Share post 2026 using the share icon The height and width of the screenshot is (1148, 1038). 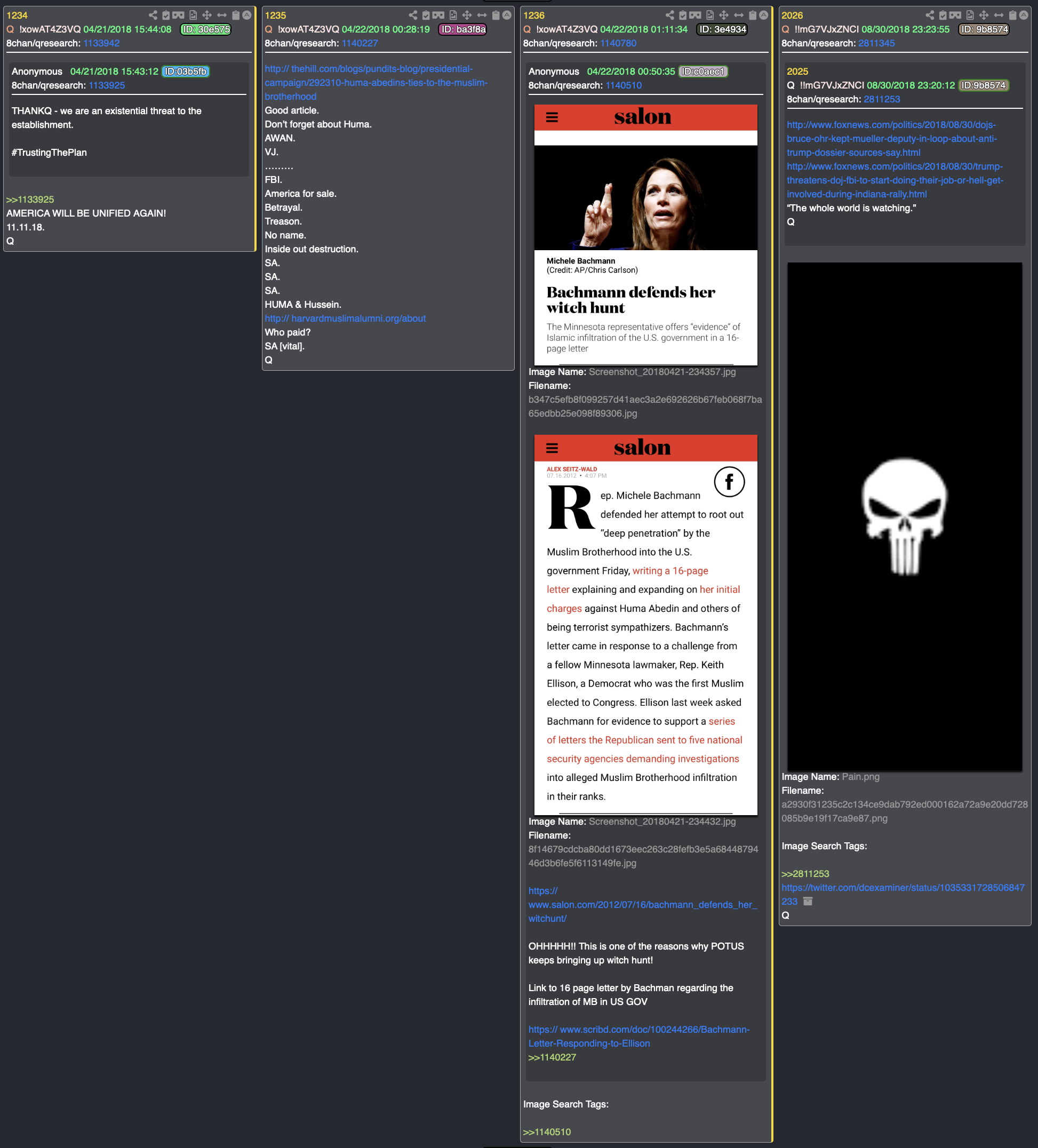click(x=930, y=15)
